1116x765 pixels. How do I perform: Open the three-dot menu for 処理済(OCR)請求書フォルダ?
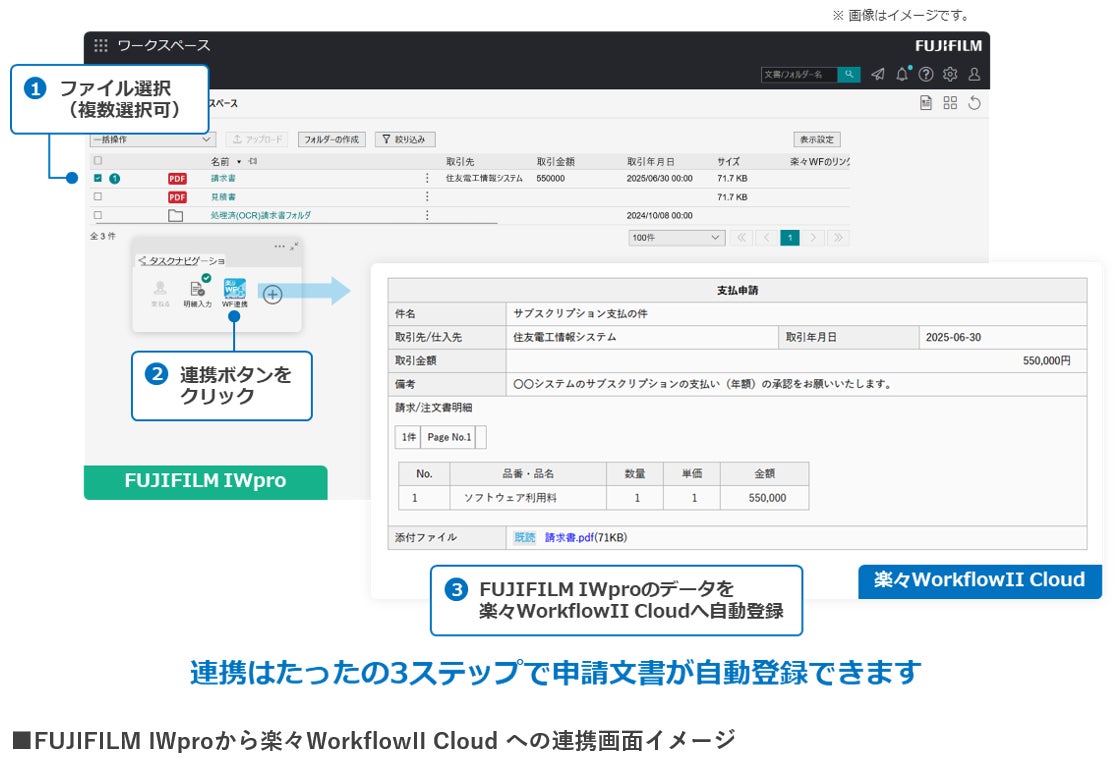pos(427,215)
